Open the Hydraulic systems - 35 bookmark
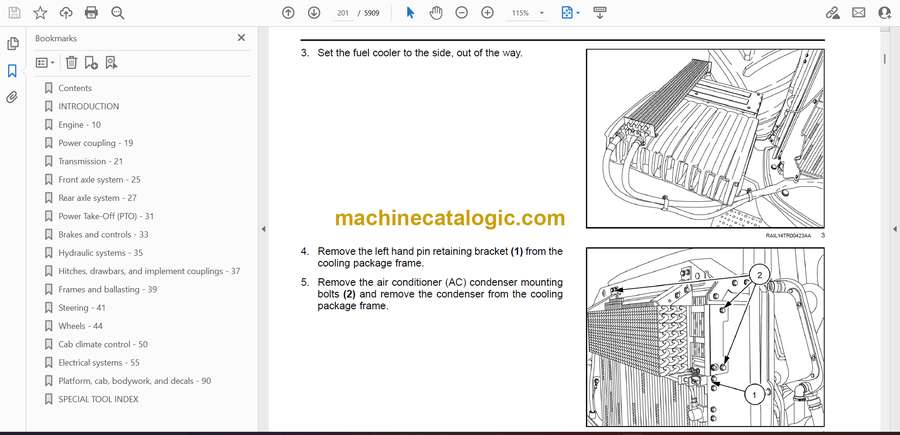 pos(100,253)
